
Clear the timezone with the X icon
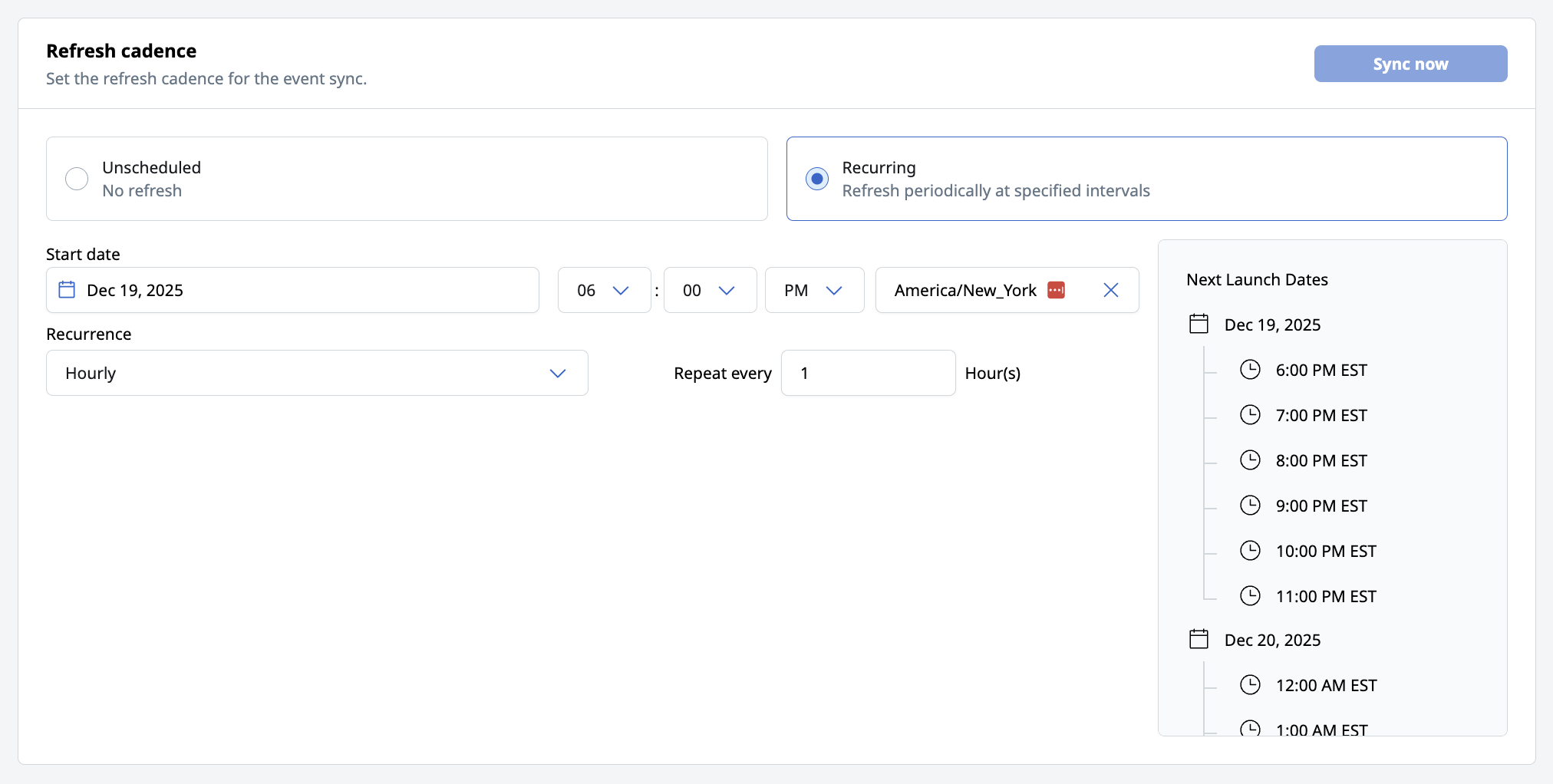click(x=1111, y=290)
